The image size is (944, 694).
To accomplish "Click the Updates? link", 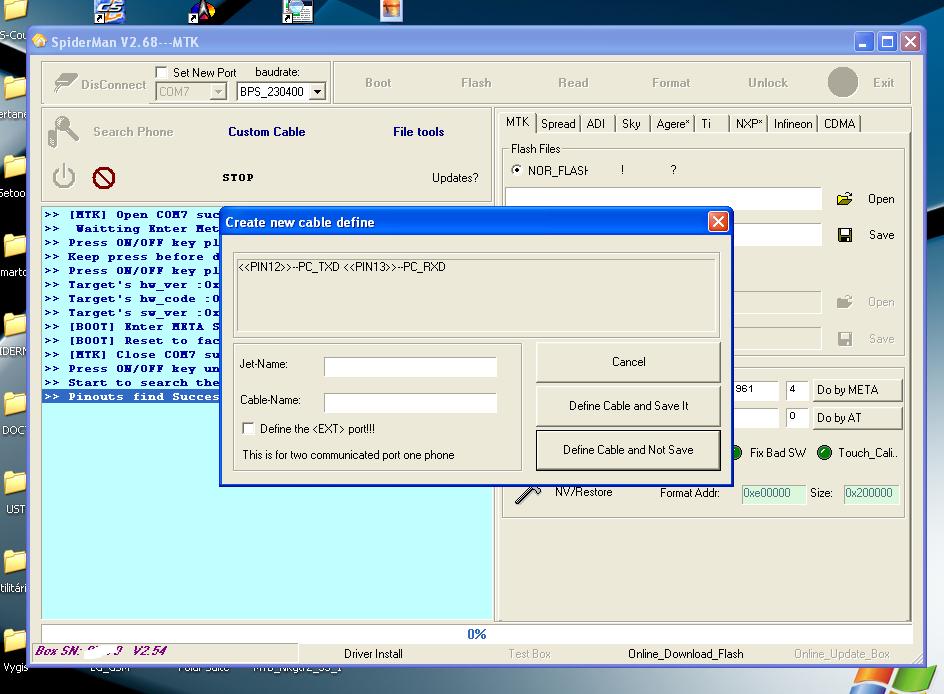I will tap(455, 178).
